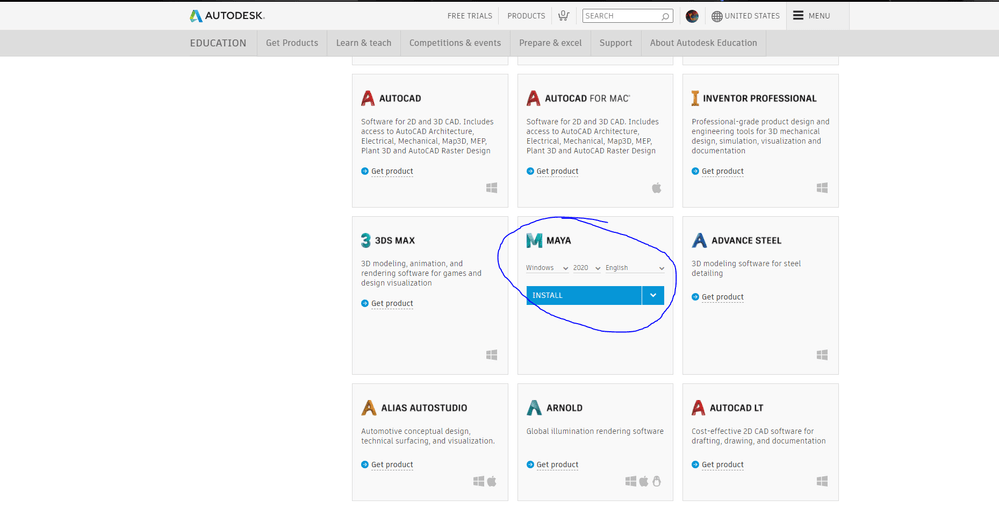The width and height of the screenshot is (999, 505).
Task: Click the INSTALL button for Maya
Action: click(x=584, y=295)
